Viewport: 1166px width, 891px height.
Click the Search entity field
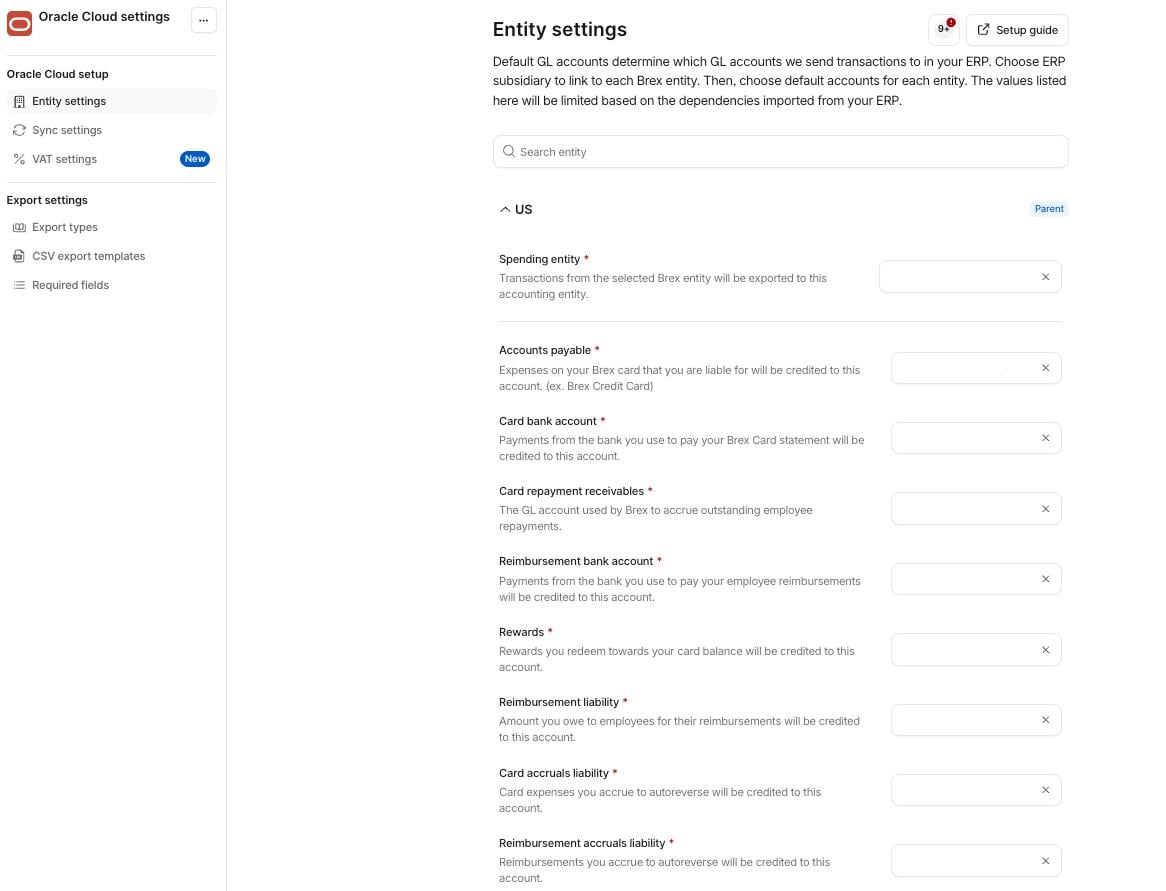pos(780,152)
